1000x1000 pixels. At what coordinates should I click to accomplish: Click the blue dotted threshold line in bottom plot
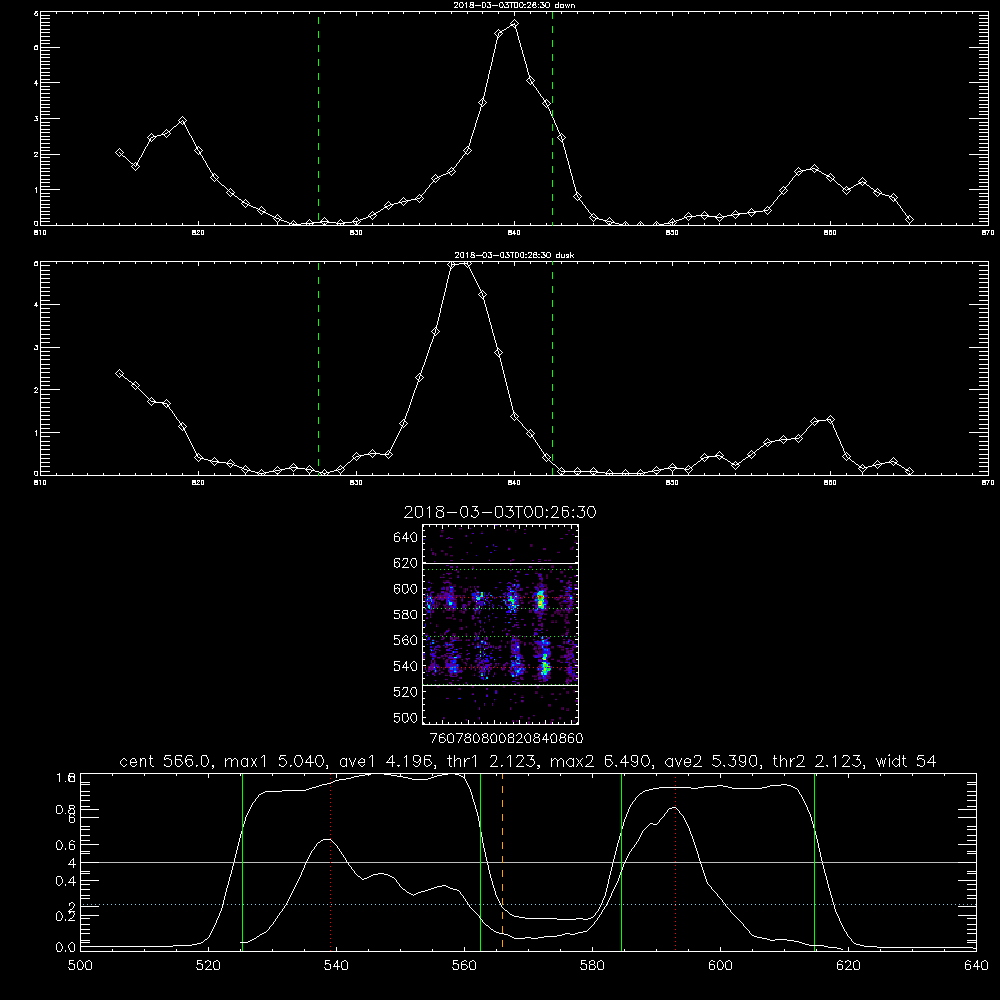coord(528,904)
